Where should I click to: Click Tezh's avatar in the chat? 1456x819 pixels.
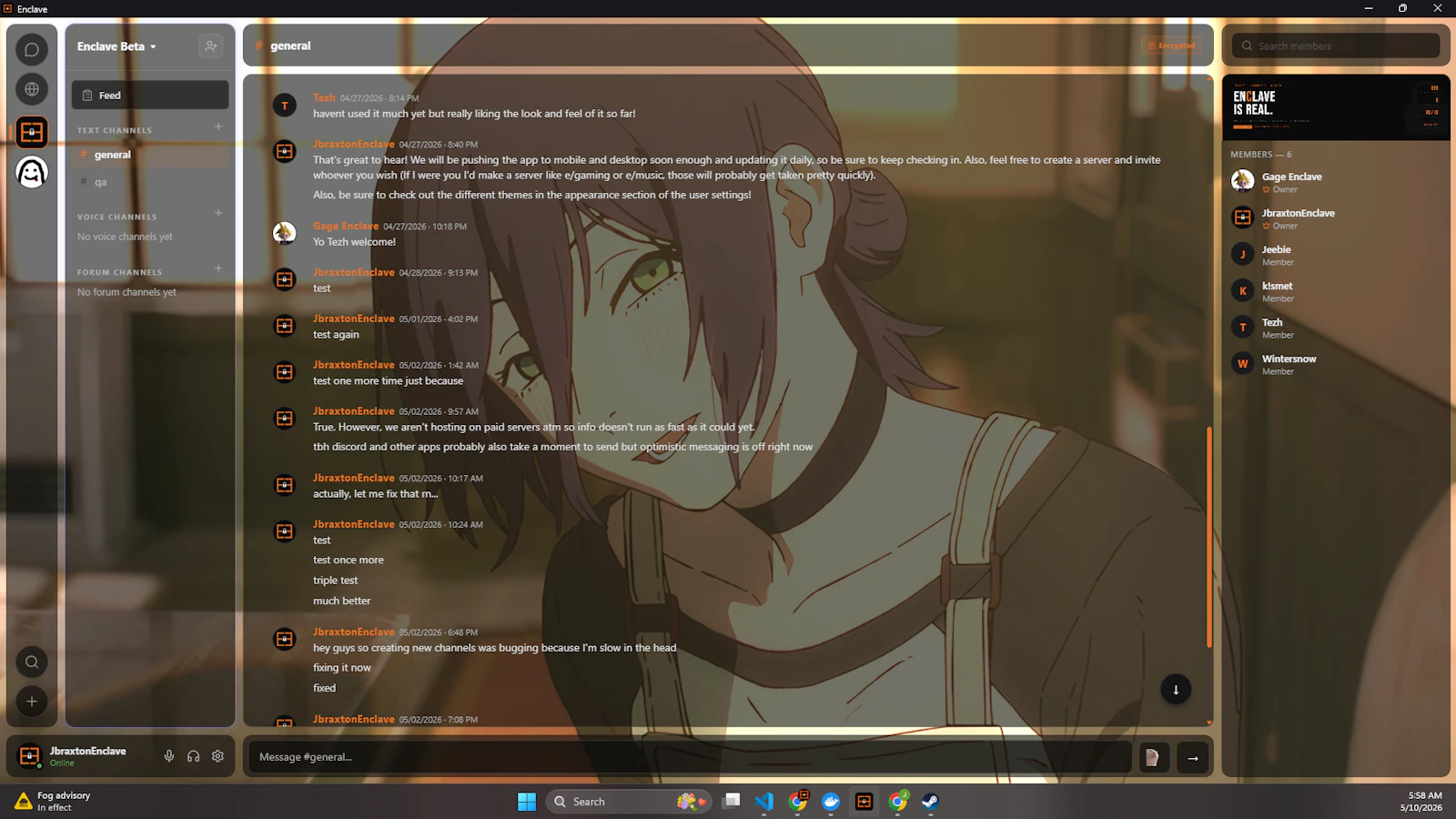pyautogui.click(x=285, y=106)
